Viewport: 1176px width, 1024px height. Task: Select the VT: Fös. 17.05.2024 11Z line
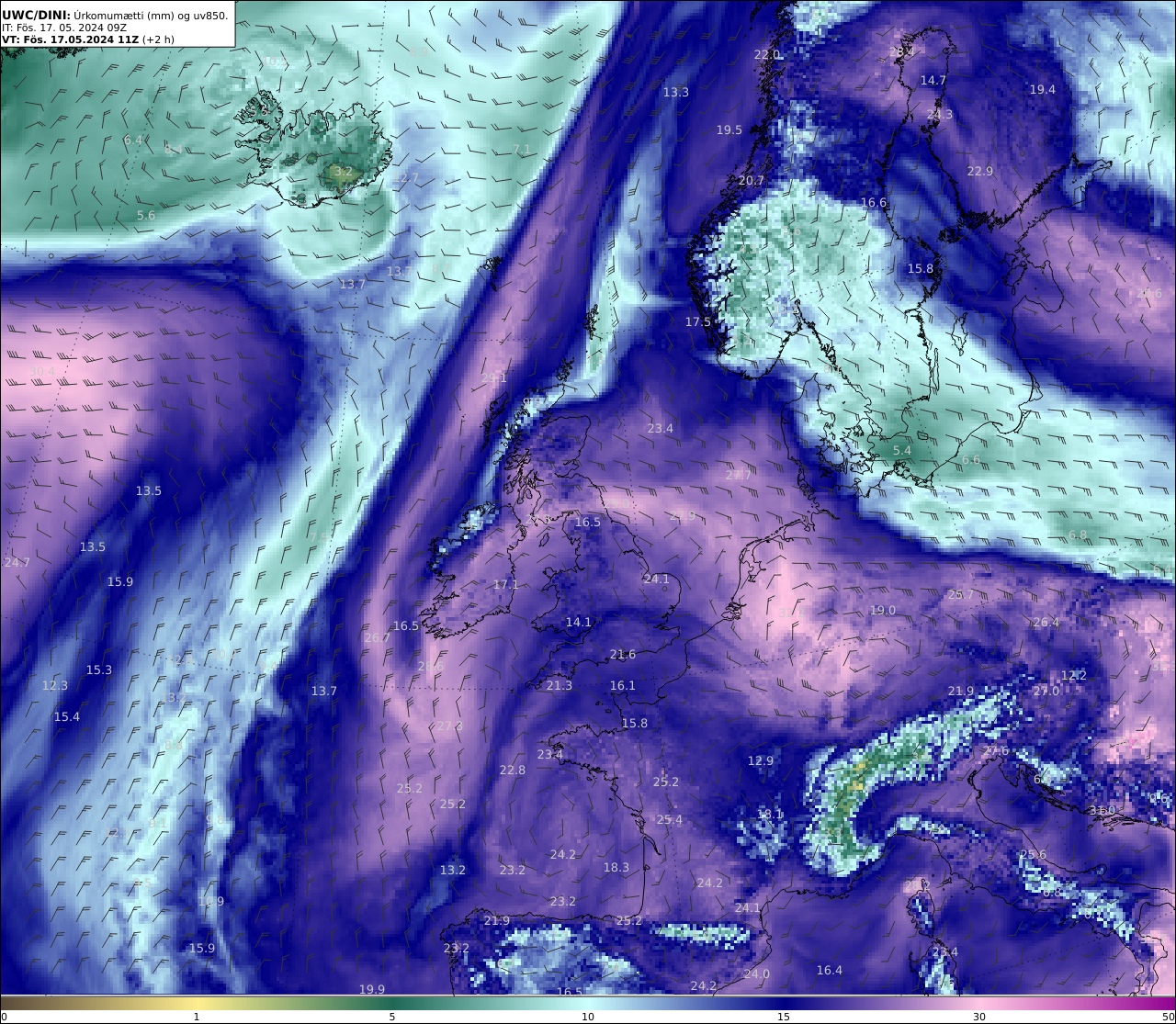88,39
